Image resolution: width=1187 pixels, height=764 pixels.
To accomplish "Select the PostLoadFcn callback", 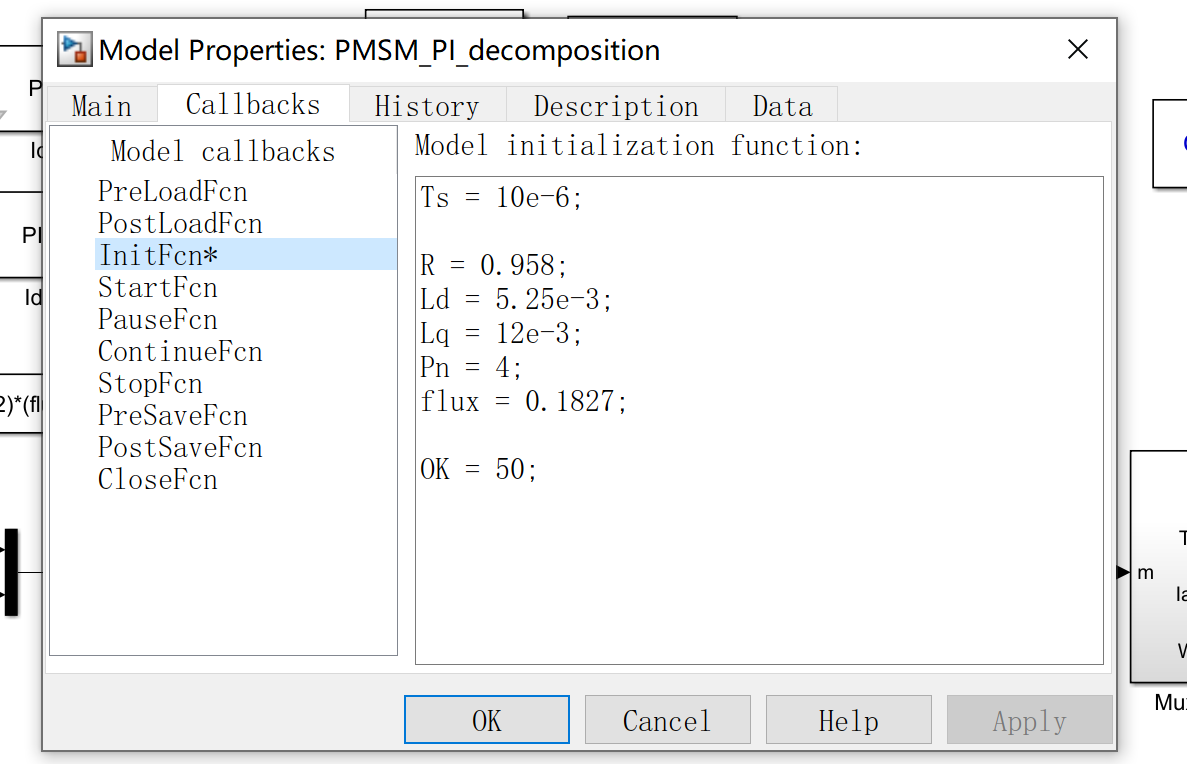I will (x=180, y=223).
